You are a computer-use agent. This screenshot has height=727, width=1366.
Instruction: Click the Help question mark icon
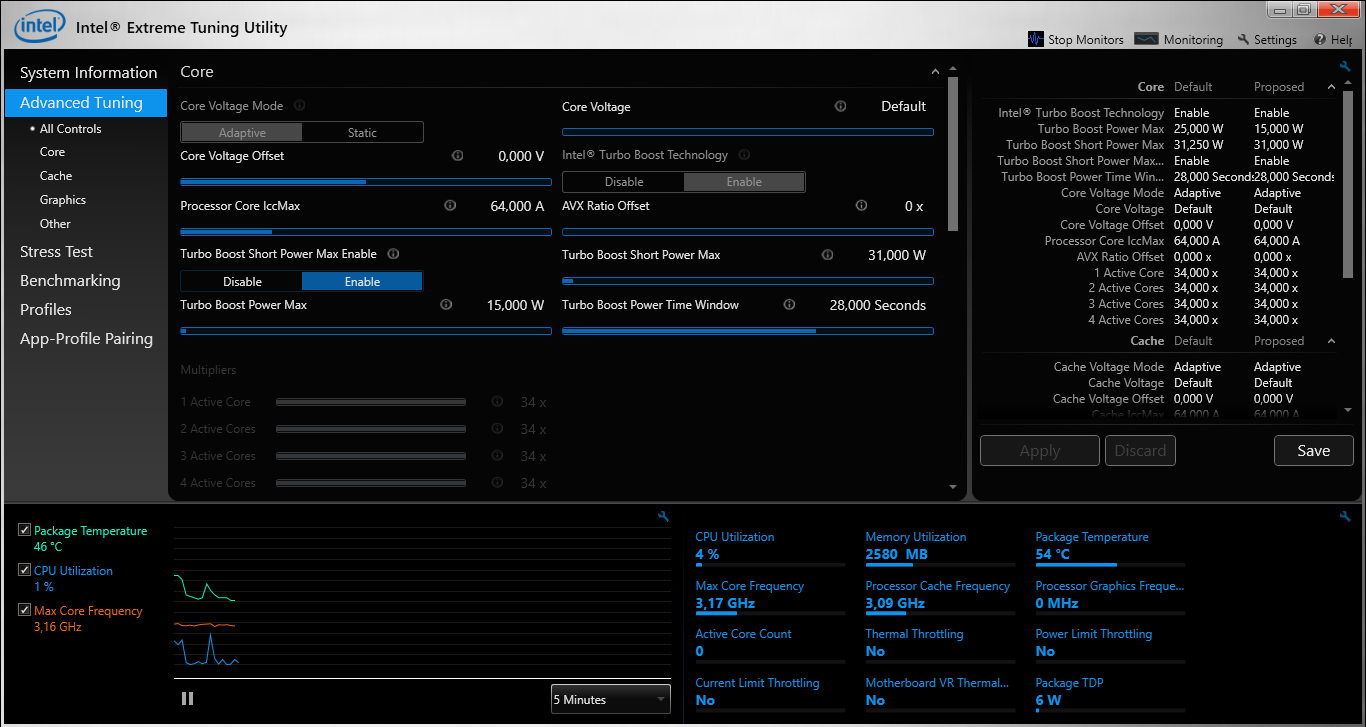click(1320, 39)
